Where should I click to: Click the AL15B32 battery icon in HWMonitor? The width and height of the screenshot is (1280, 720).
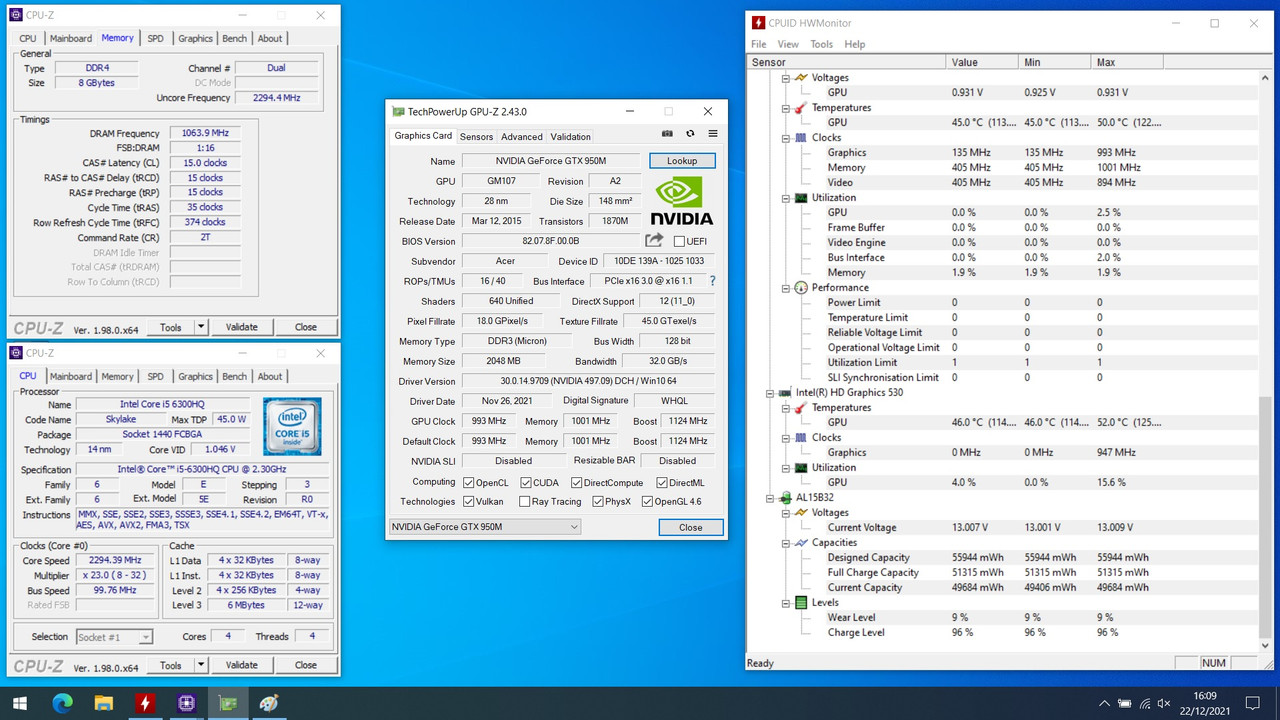click(786, 497)
